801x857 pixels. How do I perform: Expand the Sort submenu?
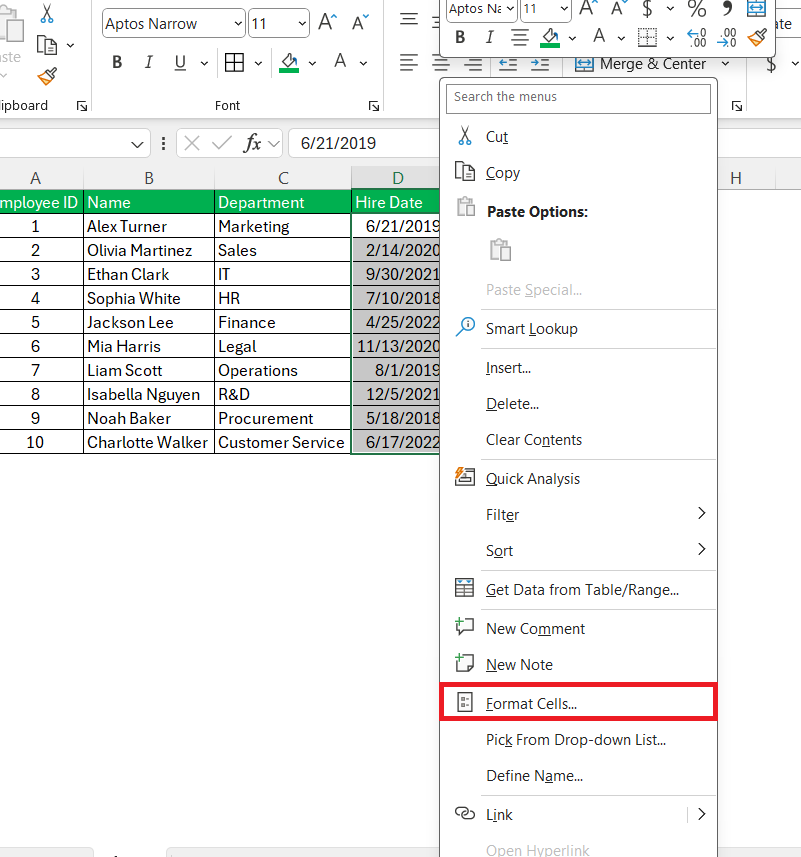tap(500, 551)
